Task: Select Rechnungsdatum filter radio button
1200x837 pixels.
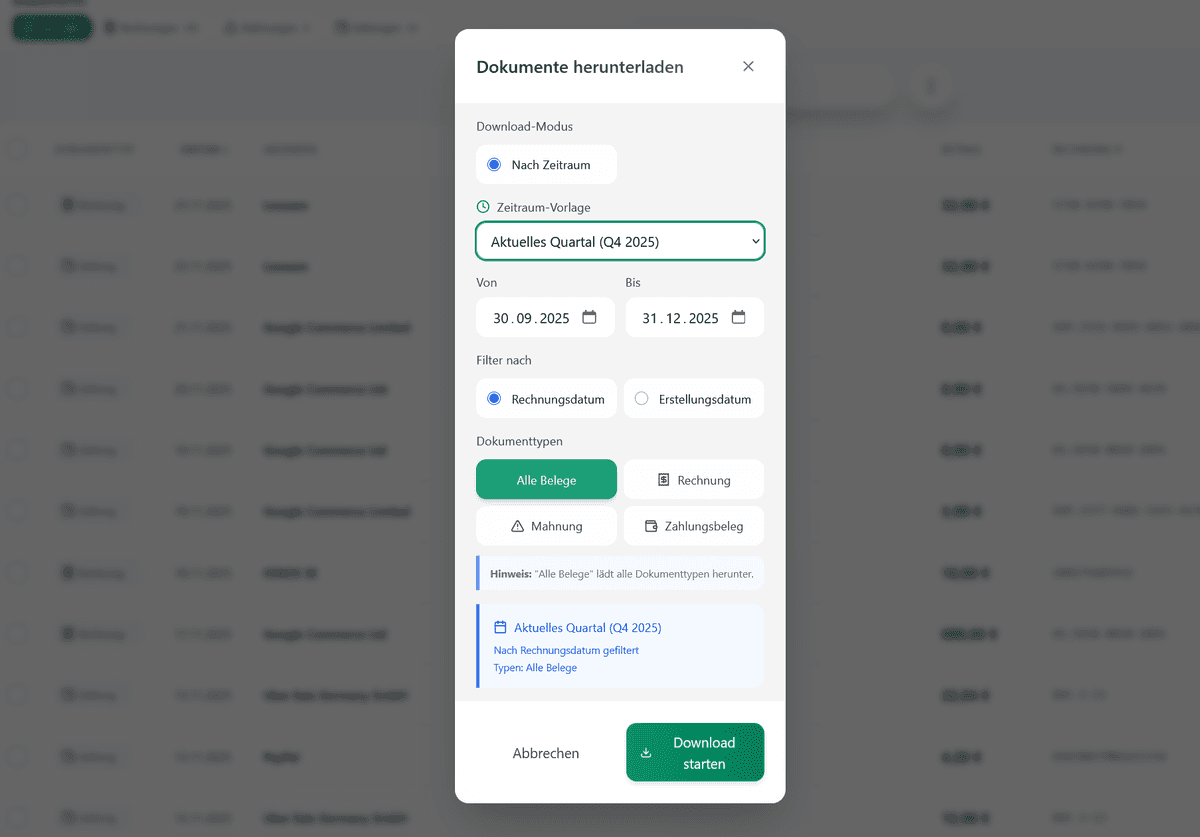Action: (494, 399)
